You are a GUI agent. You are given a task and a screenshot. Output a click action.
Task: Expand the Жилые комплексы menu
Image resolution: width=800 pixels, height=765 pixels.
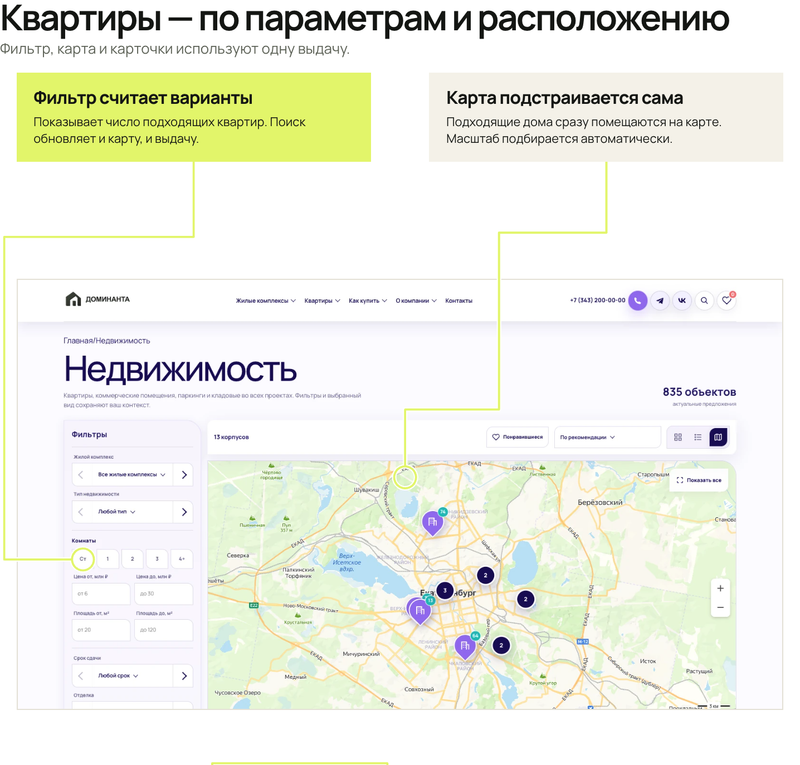coord(265,301)
